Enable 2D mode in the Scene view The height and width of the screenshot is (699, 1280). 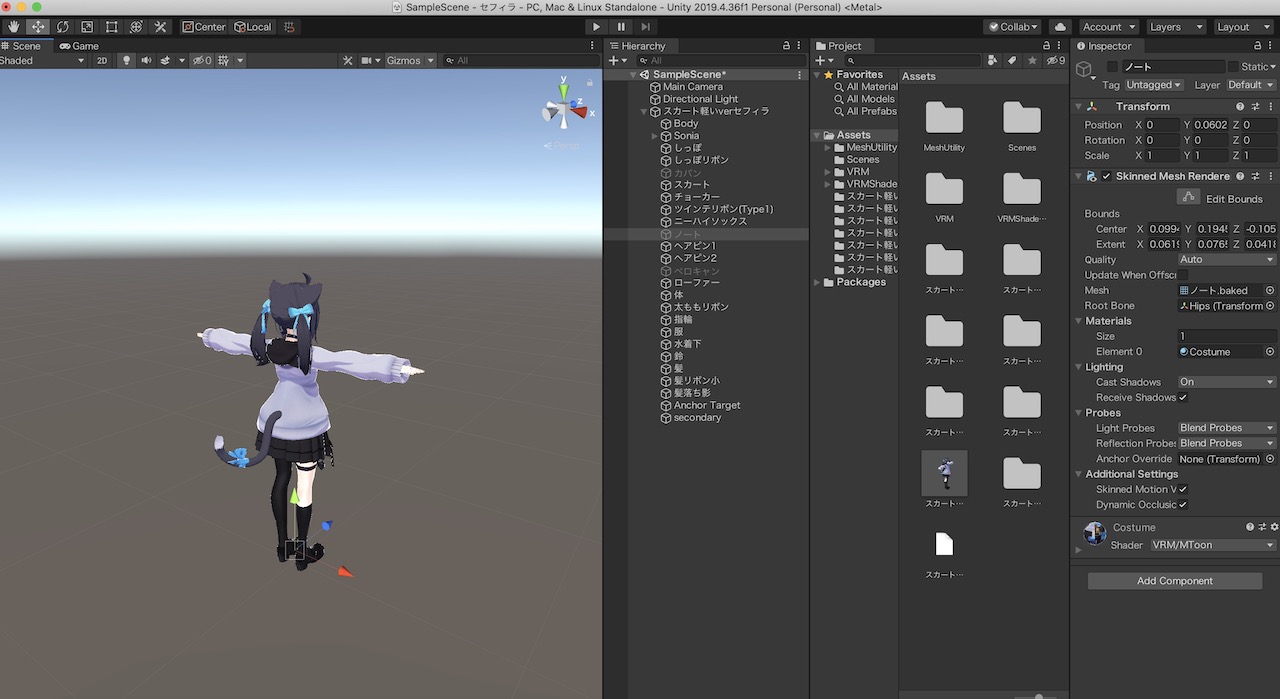(x=101, y=60)
